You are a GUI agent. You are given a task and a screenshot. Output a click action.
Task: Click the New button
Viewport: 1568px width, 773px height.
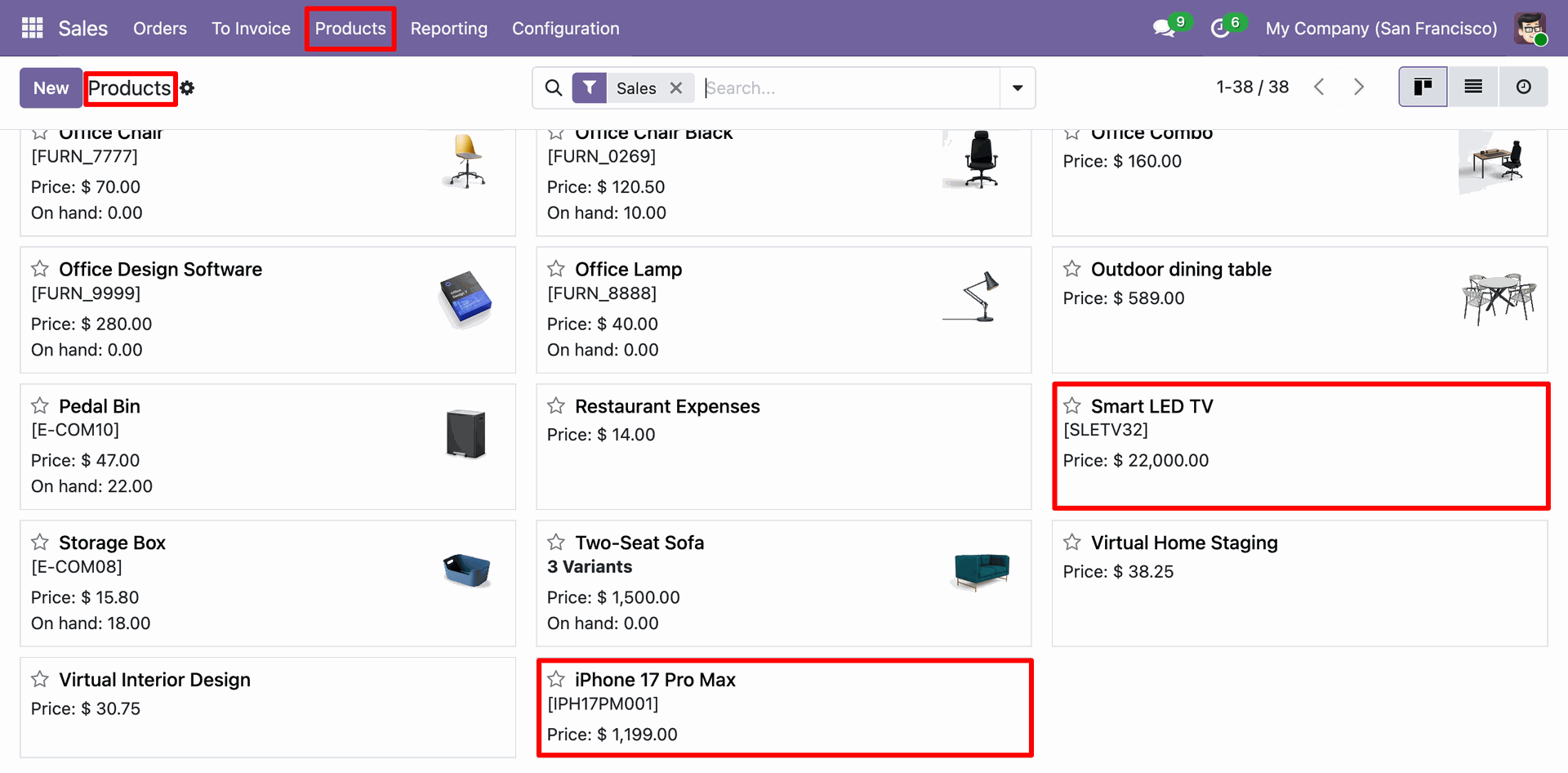coord(51,88)
